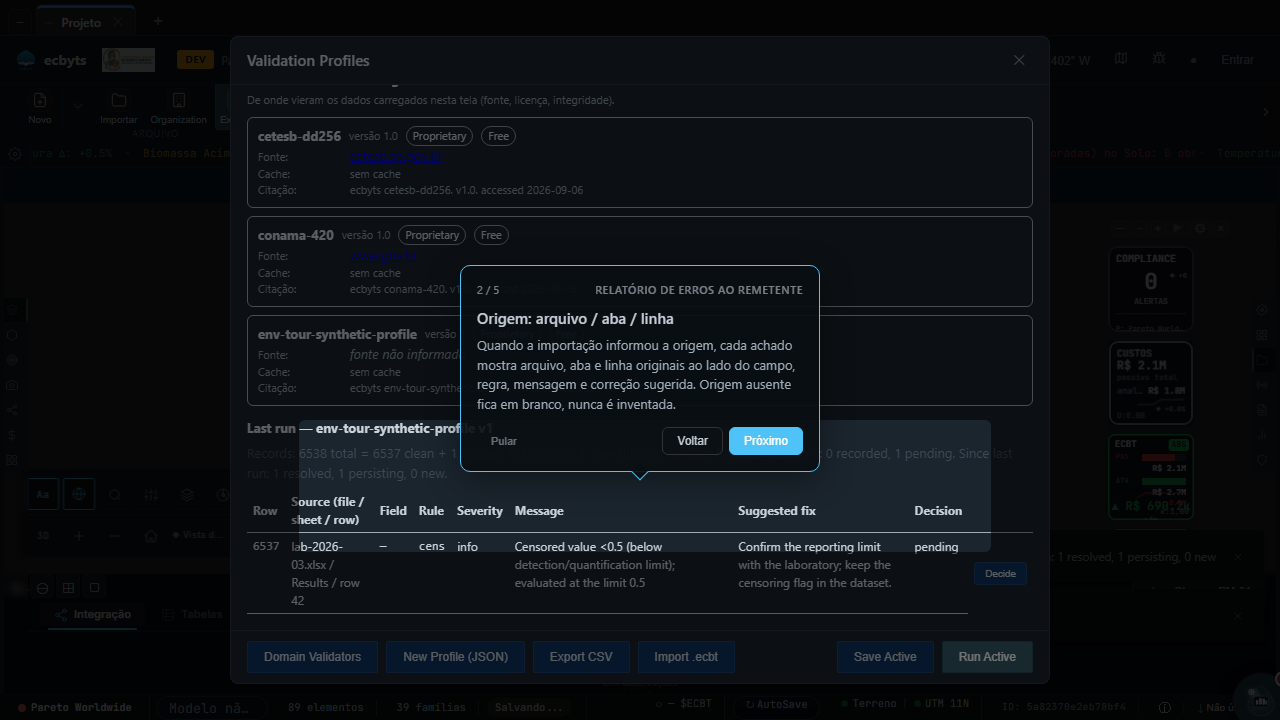Click the Pareto Worldwide status entry
This screenshot has width=1280, height=720.
pyautogui.click(x=75, y=707)
